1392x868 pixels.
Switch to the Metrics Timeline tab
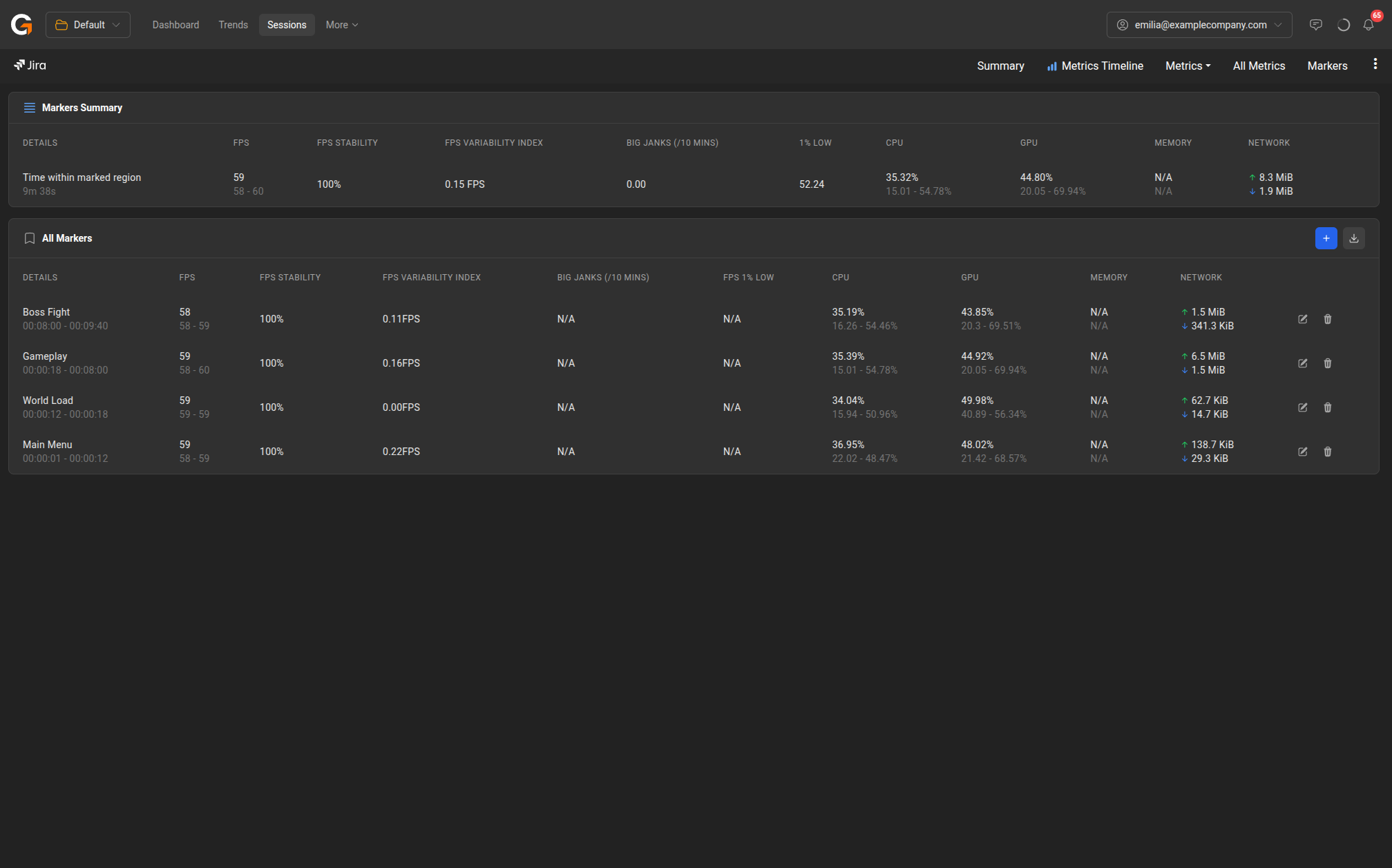[1095, 66]
